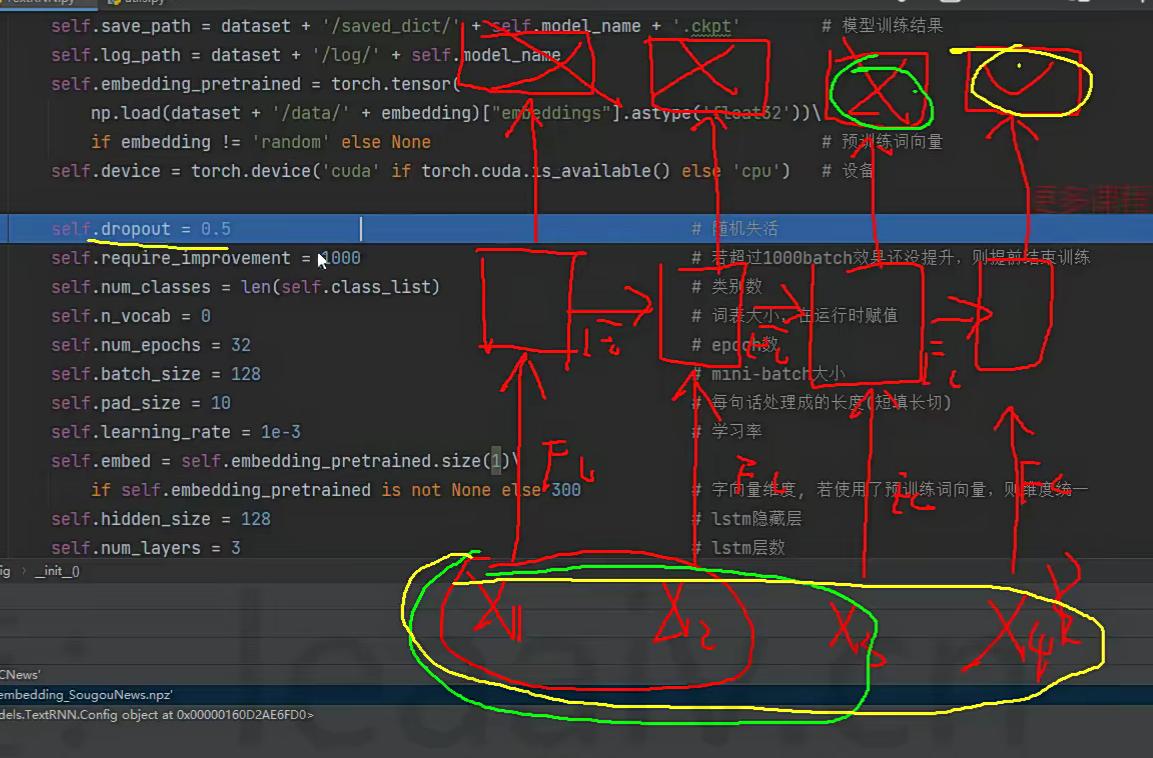Select the __init__() breadcrumb item
The image size is (1153, 758).
(x=57, y=571)
